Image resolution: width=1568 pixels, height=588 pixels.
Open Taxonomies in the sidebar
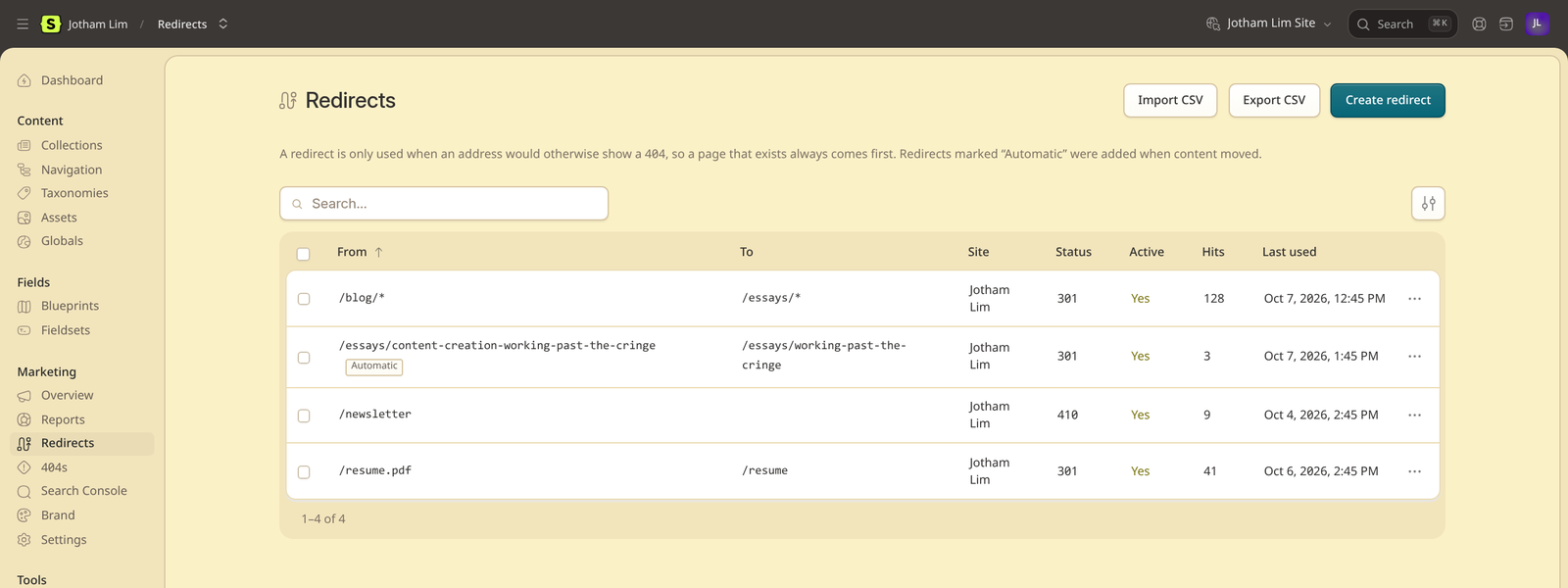74,193
